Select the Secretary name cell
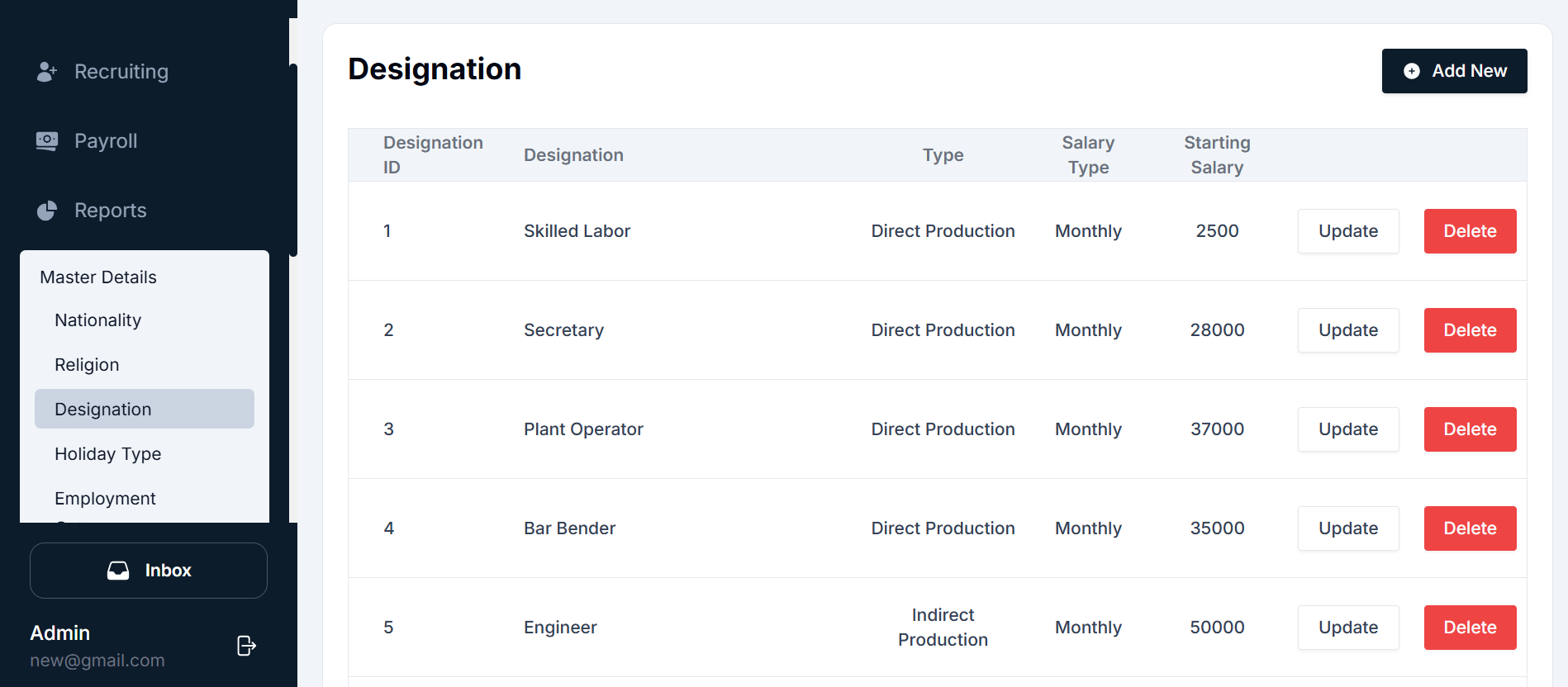This screenshot has width=1568, height=687. point(563,330)
